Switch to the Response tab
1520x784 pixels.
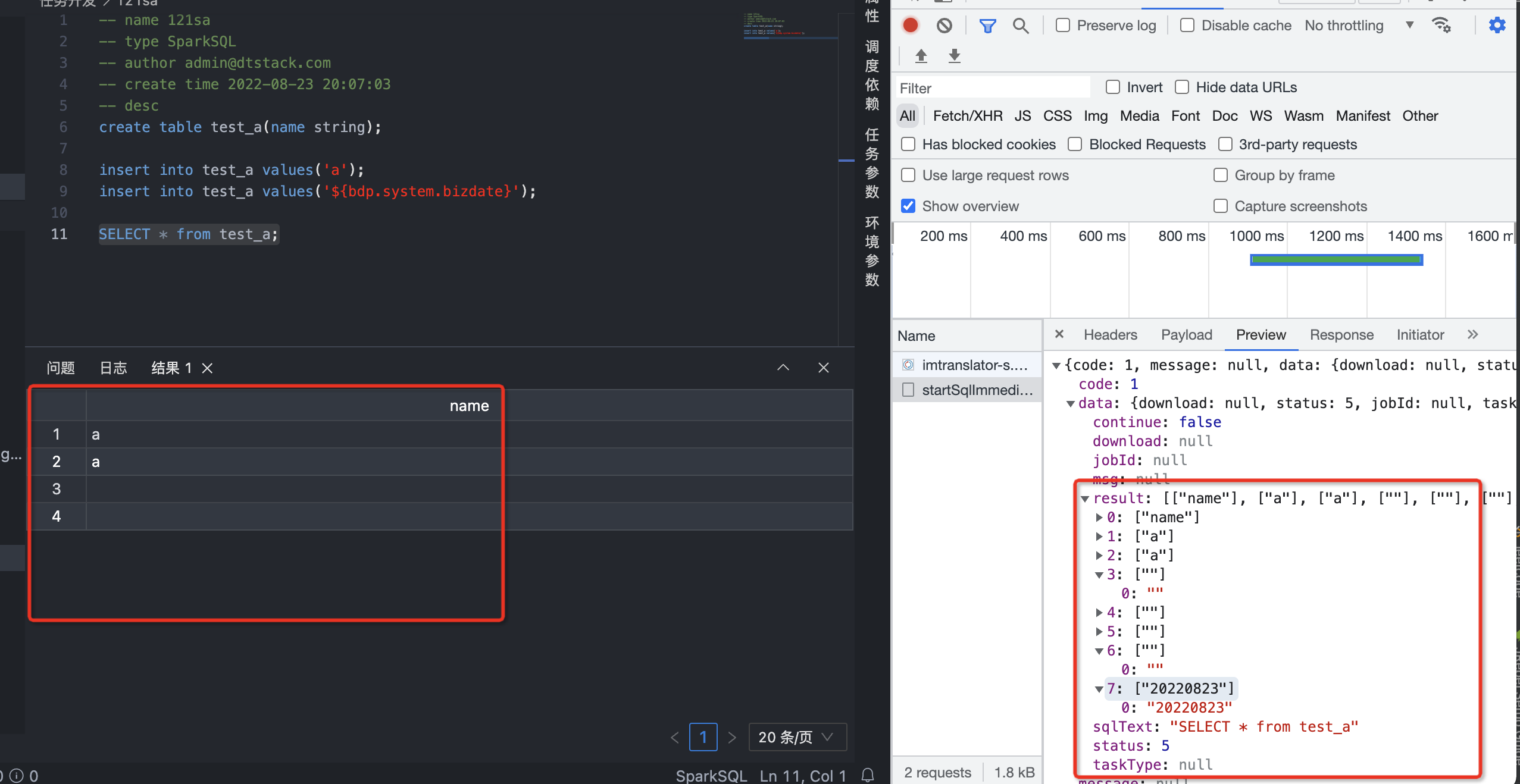coord(1341,334)
